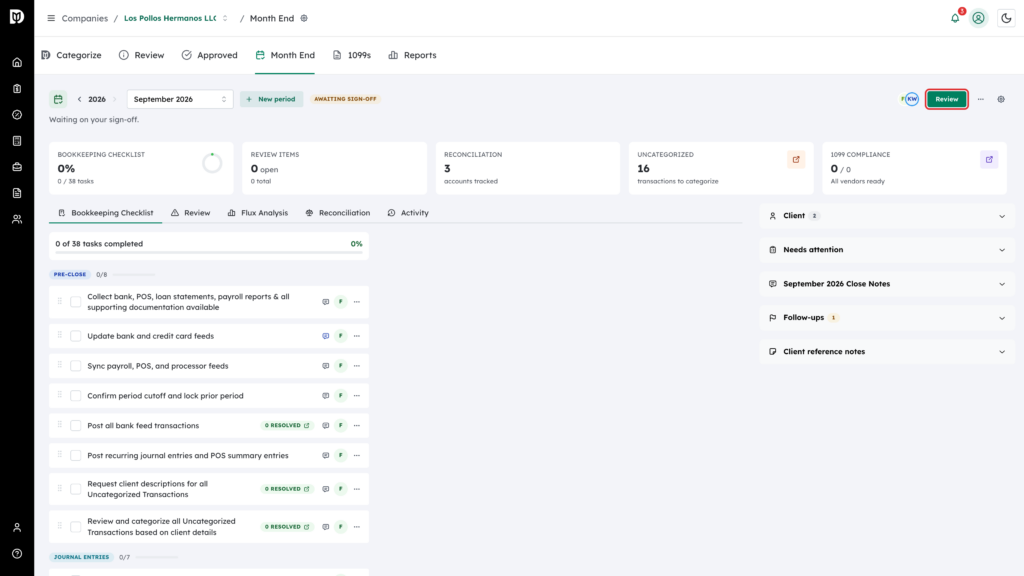Open the September 2026 period dropdown
The height and width of the screenshot is (576, 1024).
[180, 99]
